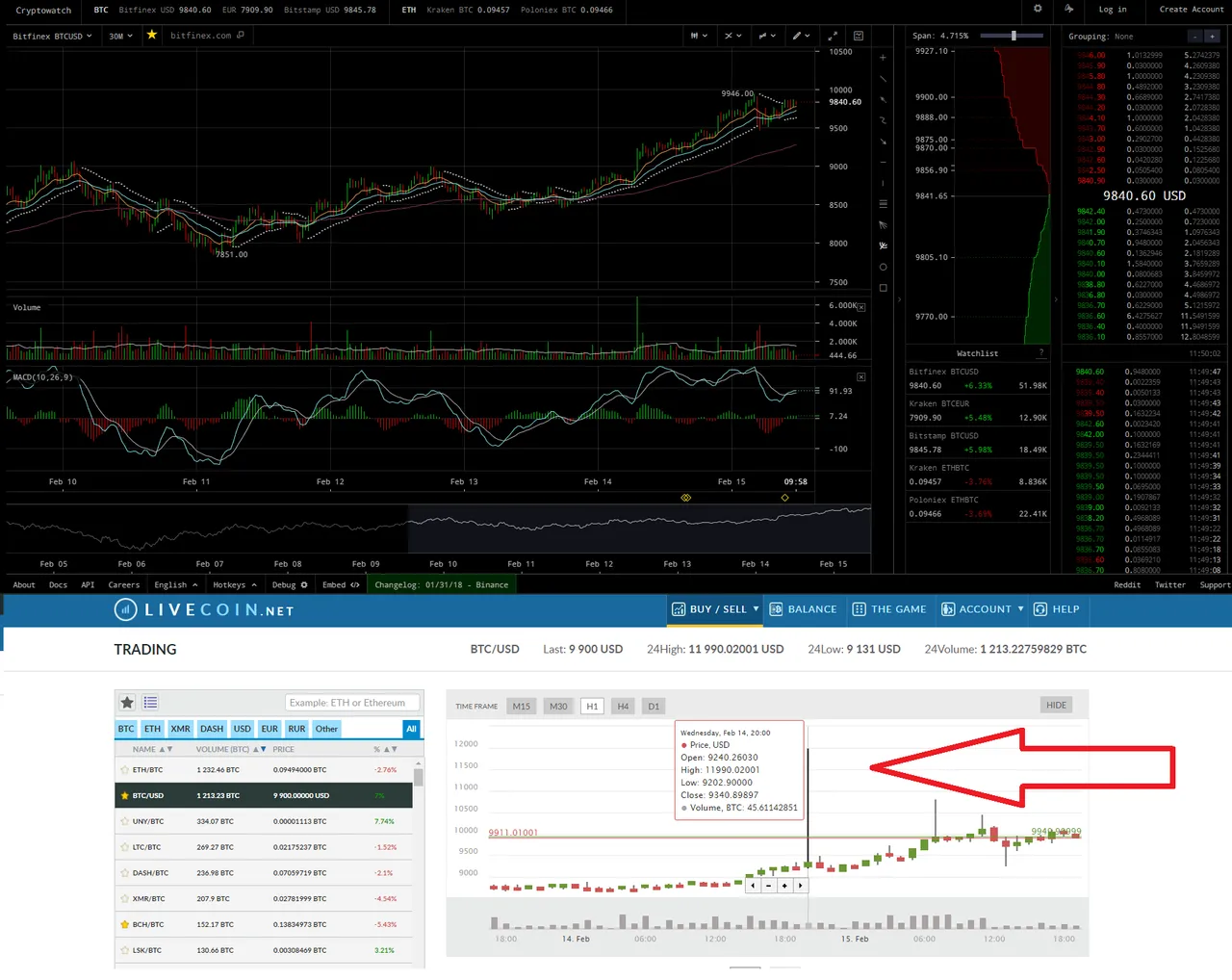Select the circle drawing tool

[883, 267]
